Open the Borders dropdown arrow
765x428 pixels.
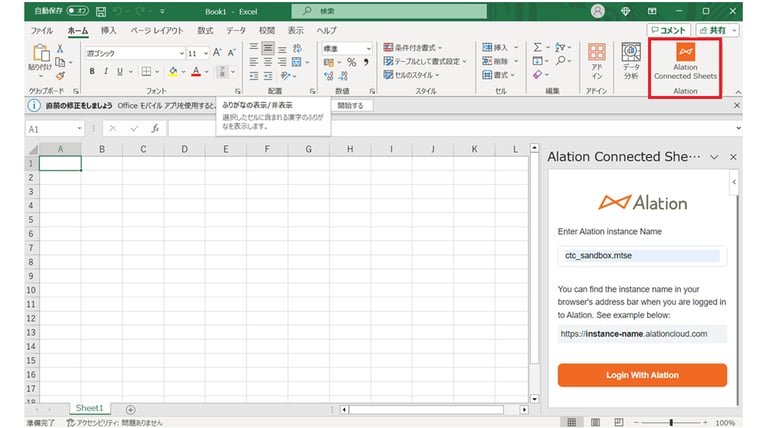click(157, 72)
